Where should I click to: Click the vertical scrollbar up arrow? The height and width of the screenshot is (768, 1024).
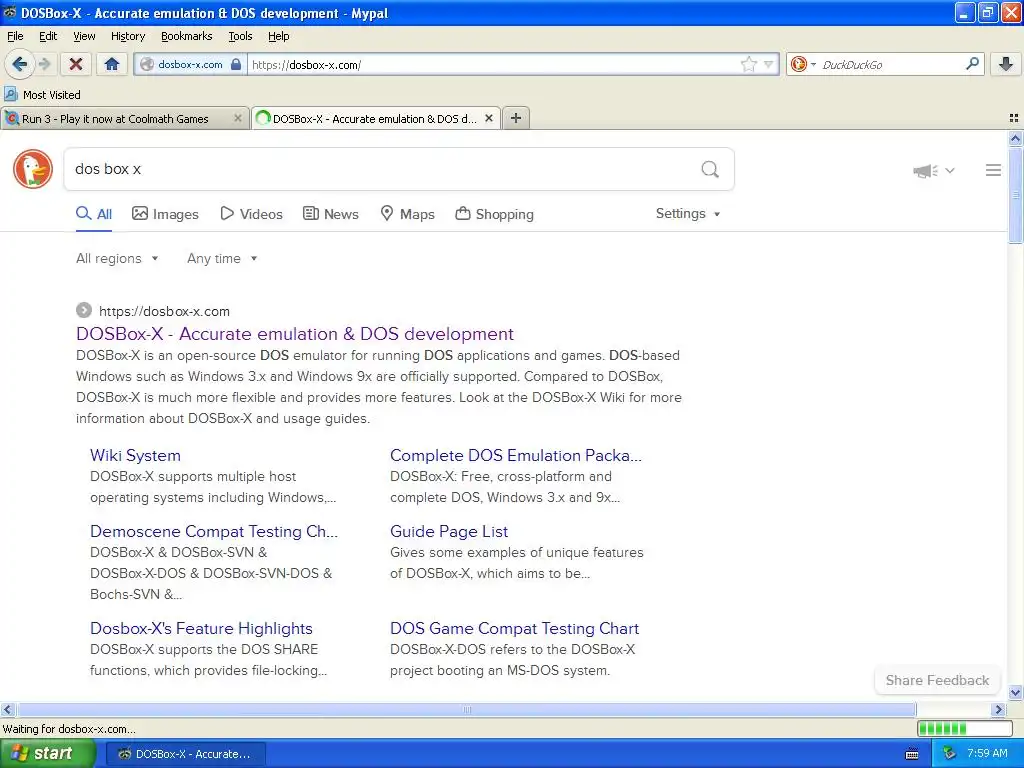[x=1015, y=138]
